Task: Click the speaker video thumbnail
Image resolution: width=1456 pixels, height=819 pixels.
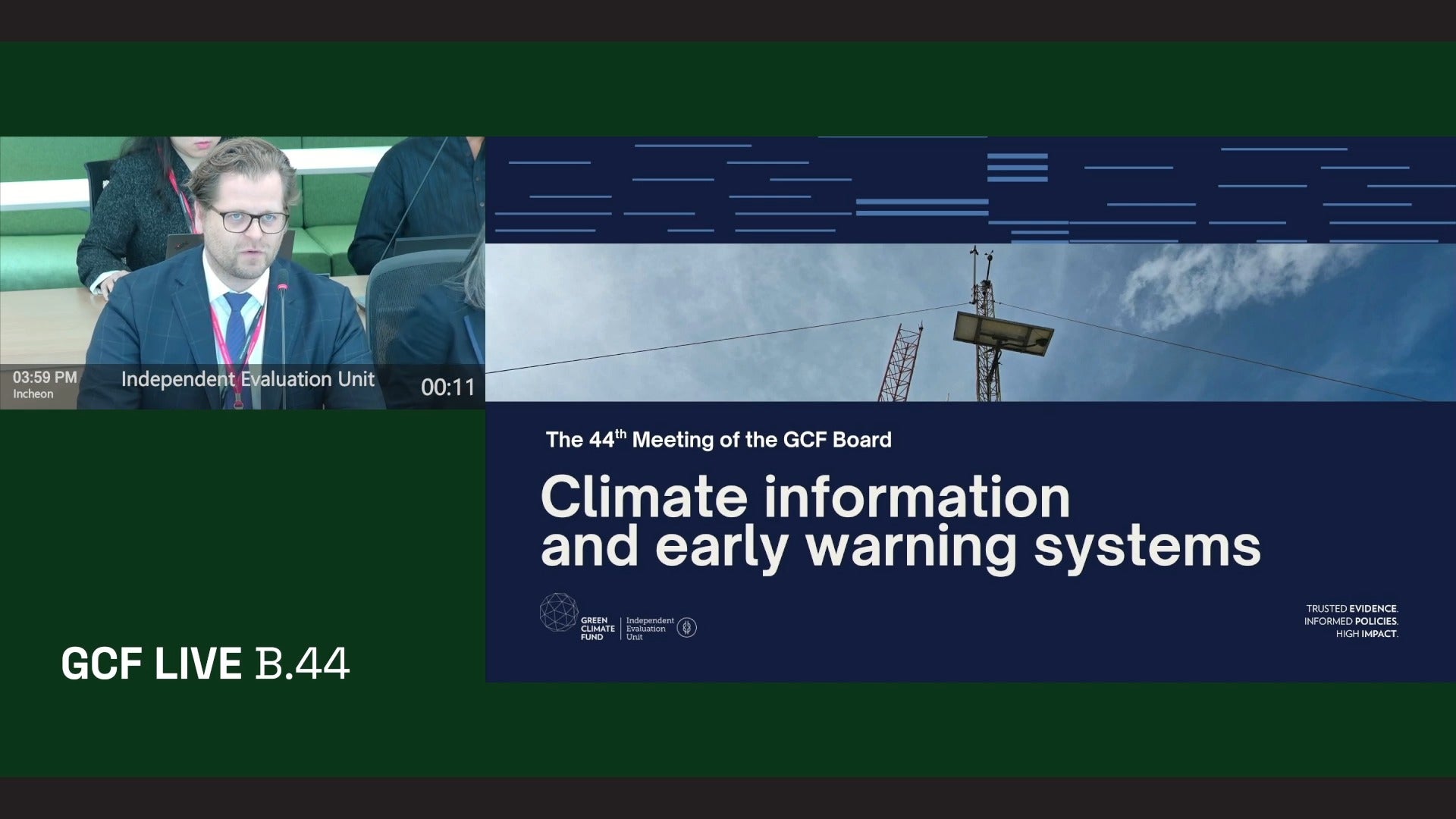Action: coord(243,273)
